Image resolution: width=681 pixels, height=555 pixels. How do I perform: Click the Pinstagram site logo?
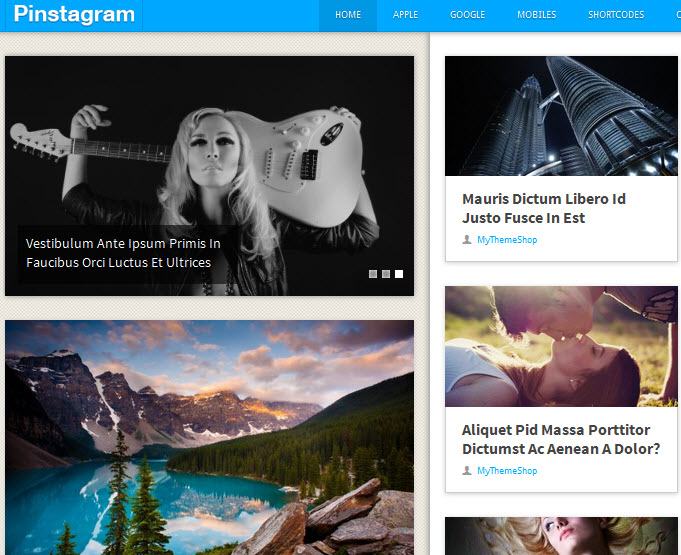pyautogui.click(x=74, y=14)
